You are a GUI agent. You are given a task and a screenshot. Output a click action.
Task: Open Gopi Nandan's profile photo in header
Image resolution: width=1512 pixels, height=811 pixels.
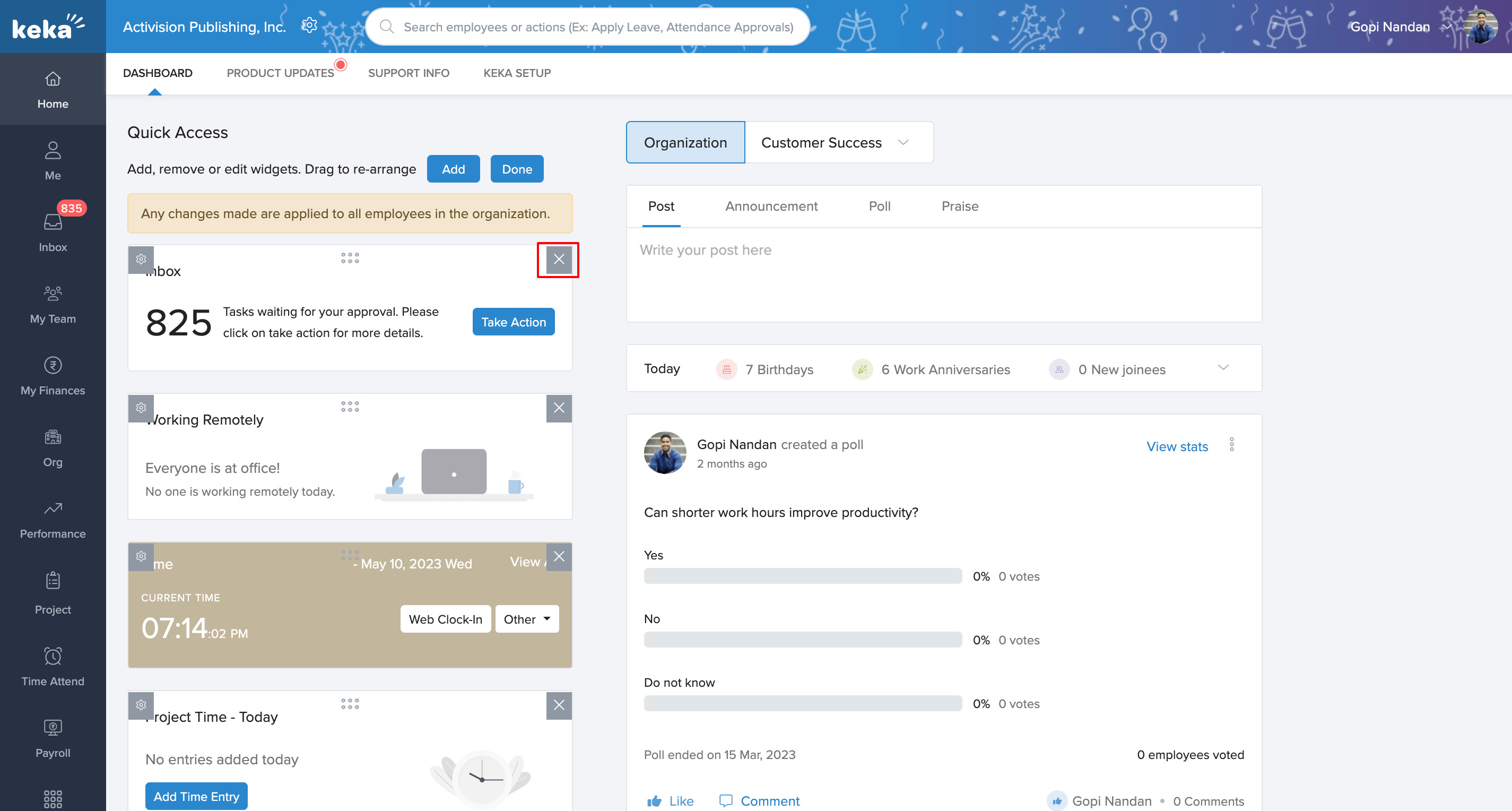click(1480, 27)
